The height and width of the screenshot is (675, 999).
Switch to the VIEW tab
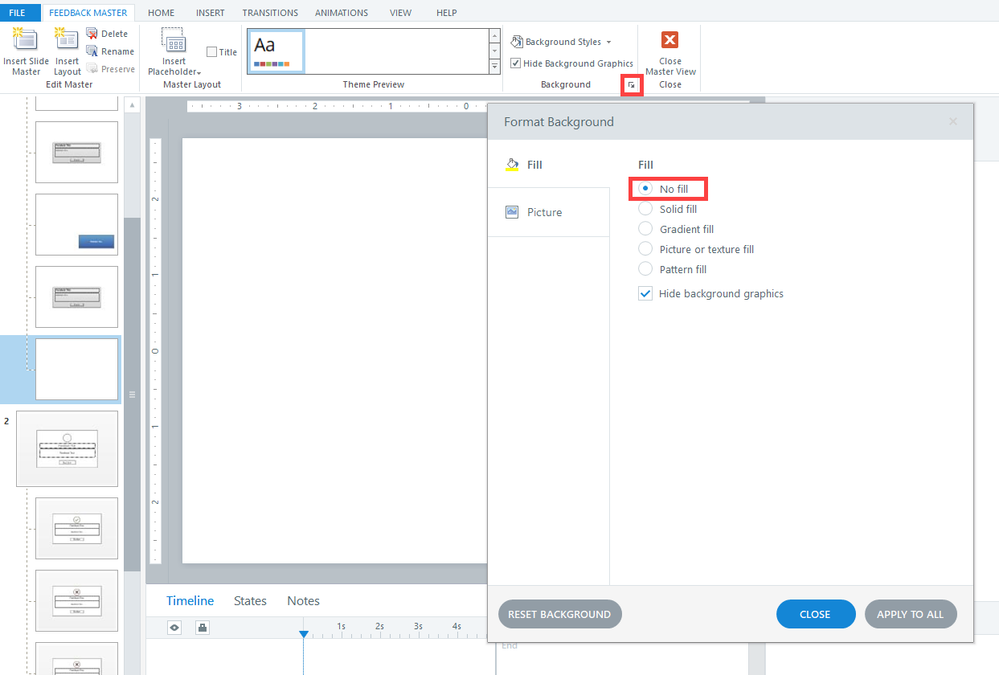[x=401, y=12]
